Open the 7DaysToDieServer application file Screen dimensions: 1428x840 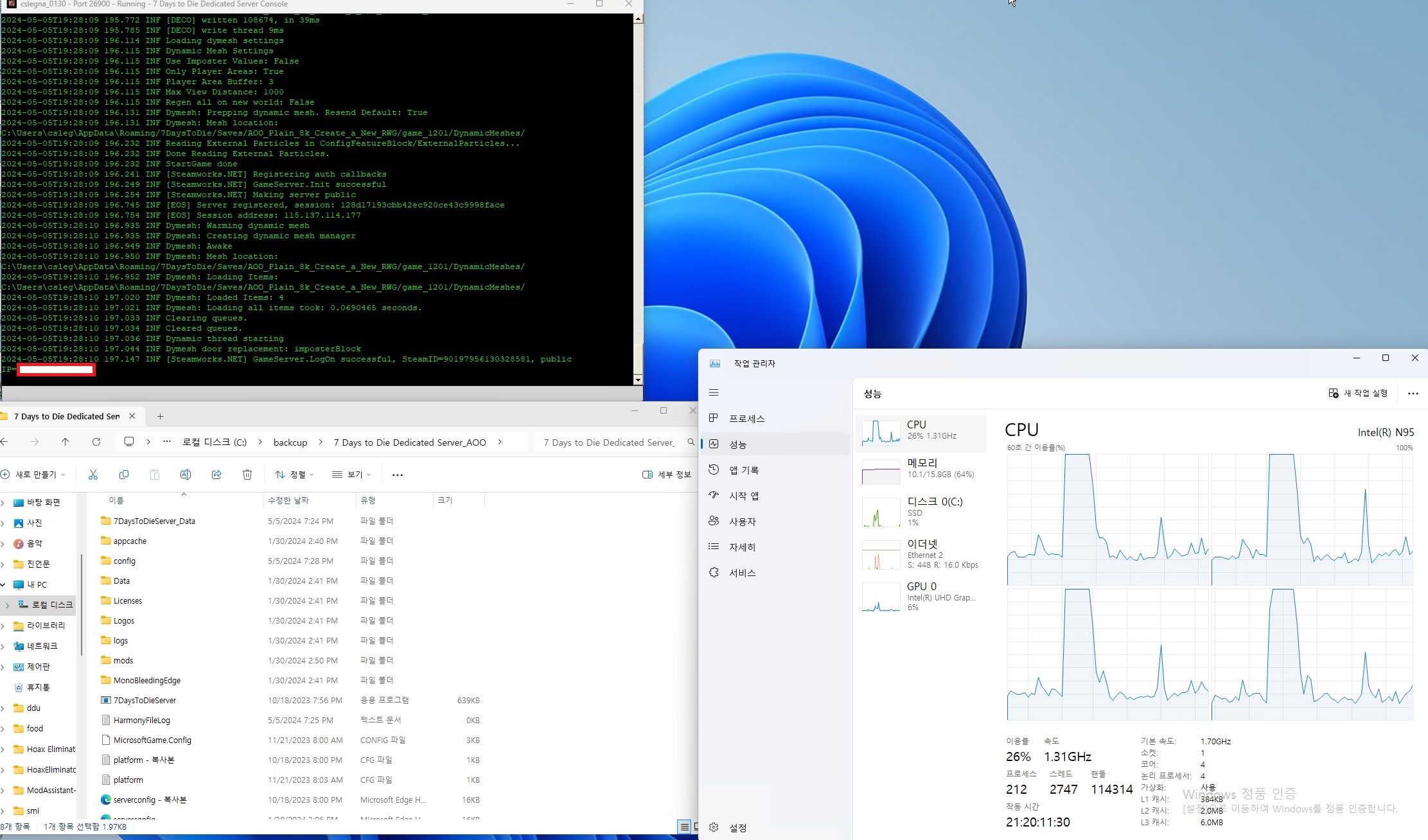click(145, 700)
